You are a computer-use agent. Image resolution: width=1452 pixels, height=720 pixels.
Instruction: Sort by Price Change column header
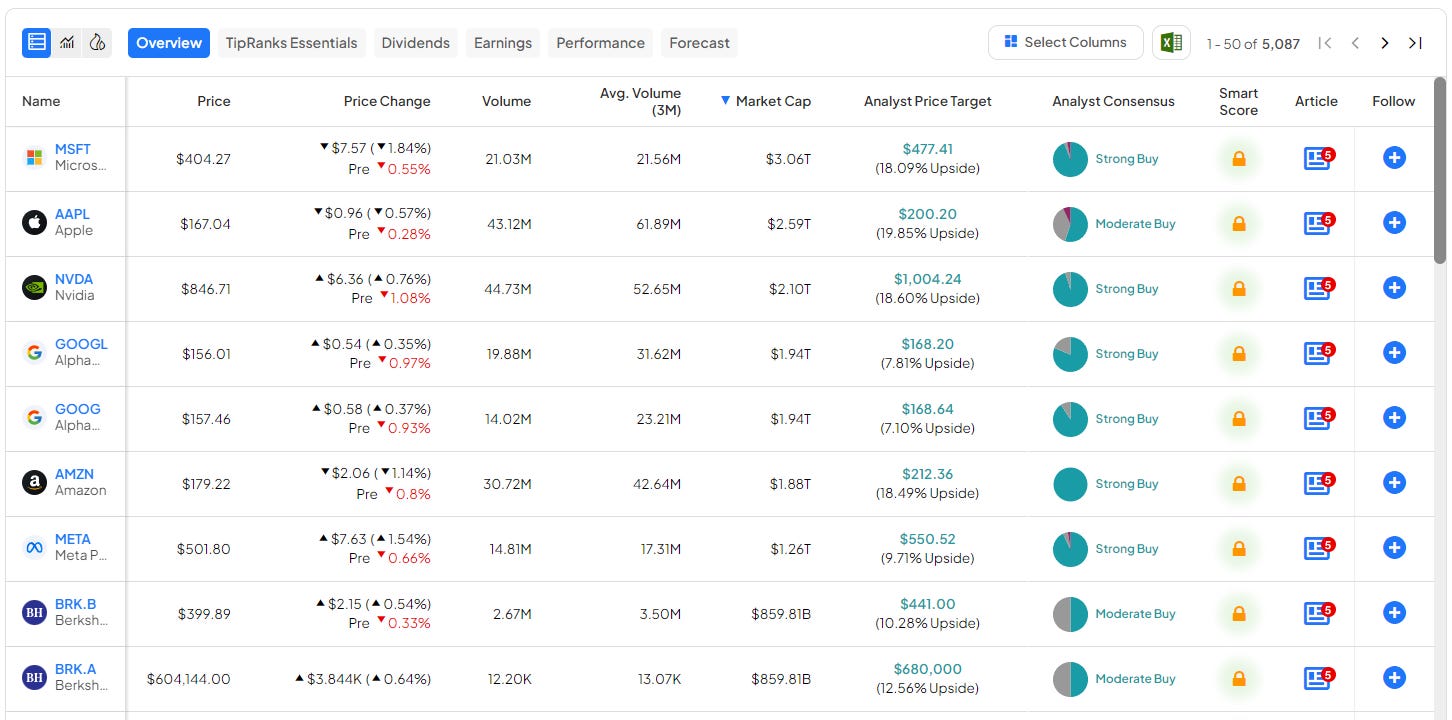pyautogui.click(x=387, y=101)
